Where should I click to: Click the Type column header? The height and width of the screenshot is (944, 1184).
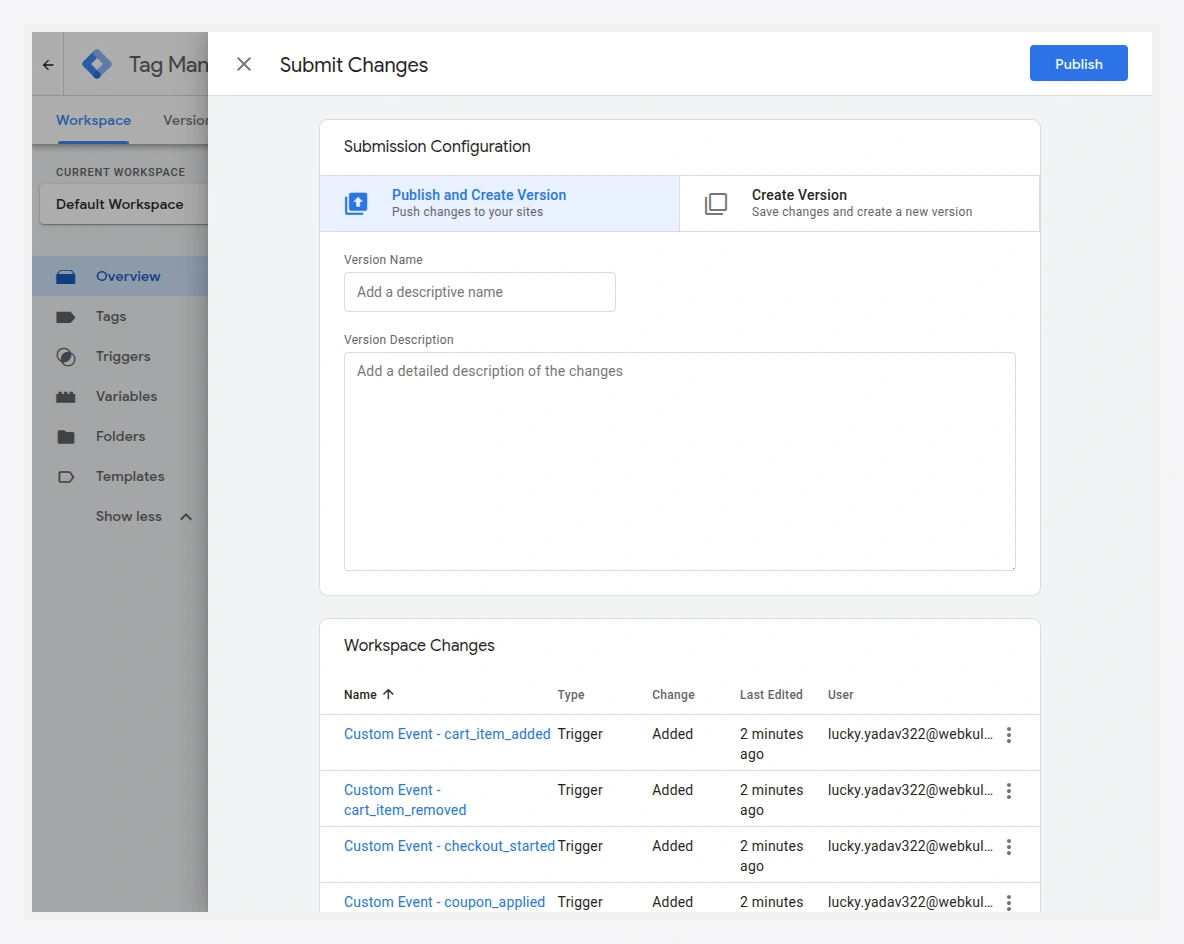[x=571, y=695]
